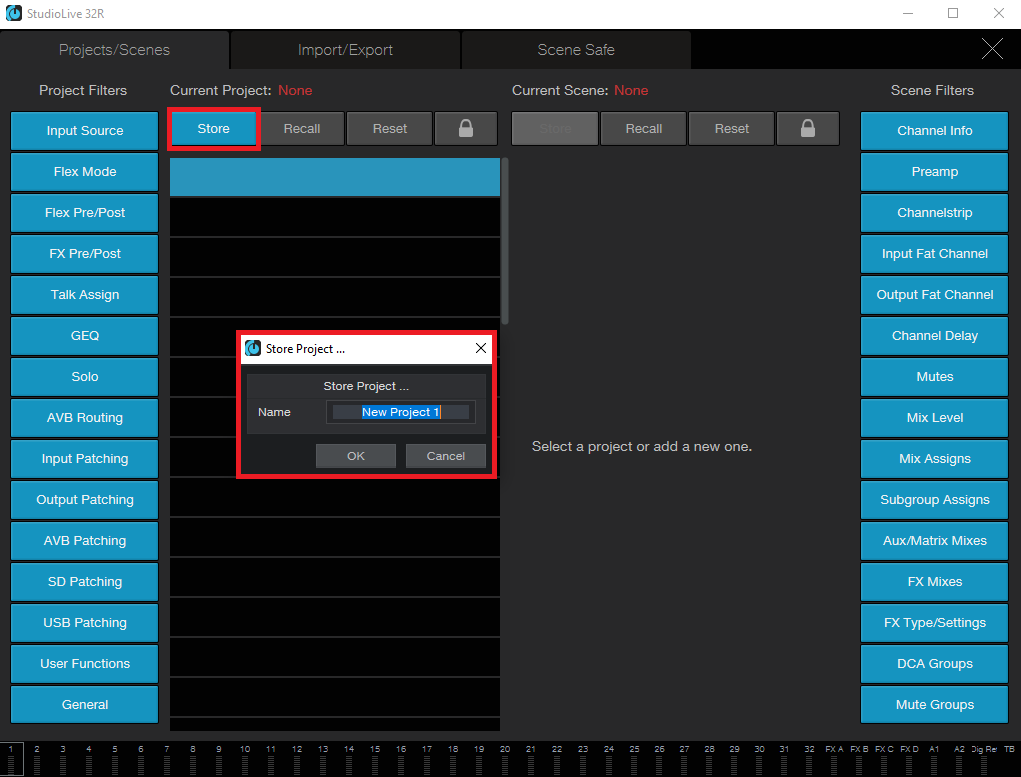The width and height of the screenshot is (1021, 777).
Task: Toggle the Talk Assign project filter
Action: pos(85,295)
